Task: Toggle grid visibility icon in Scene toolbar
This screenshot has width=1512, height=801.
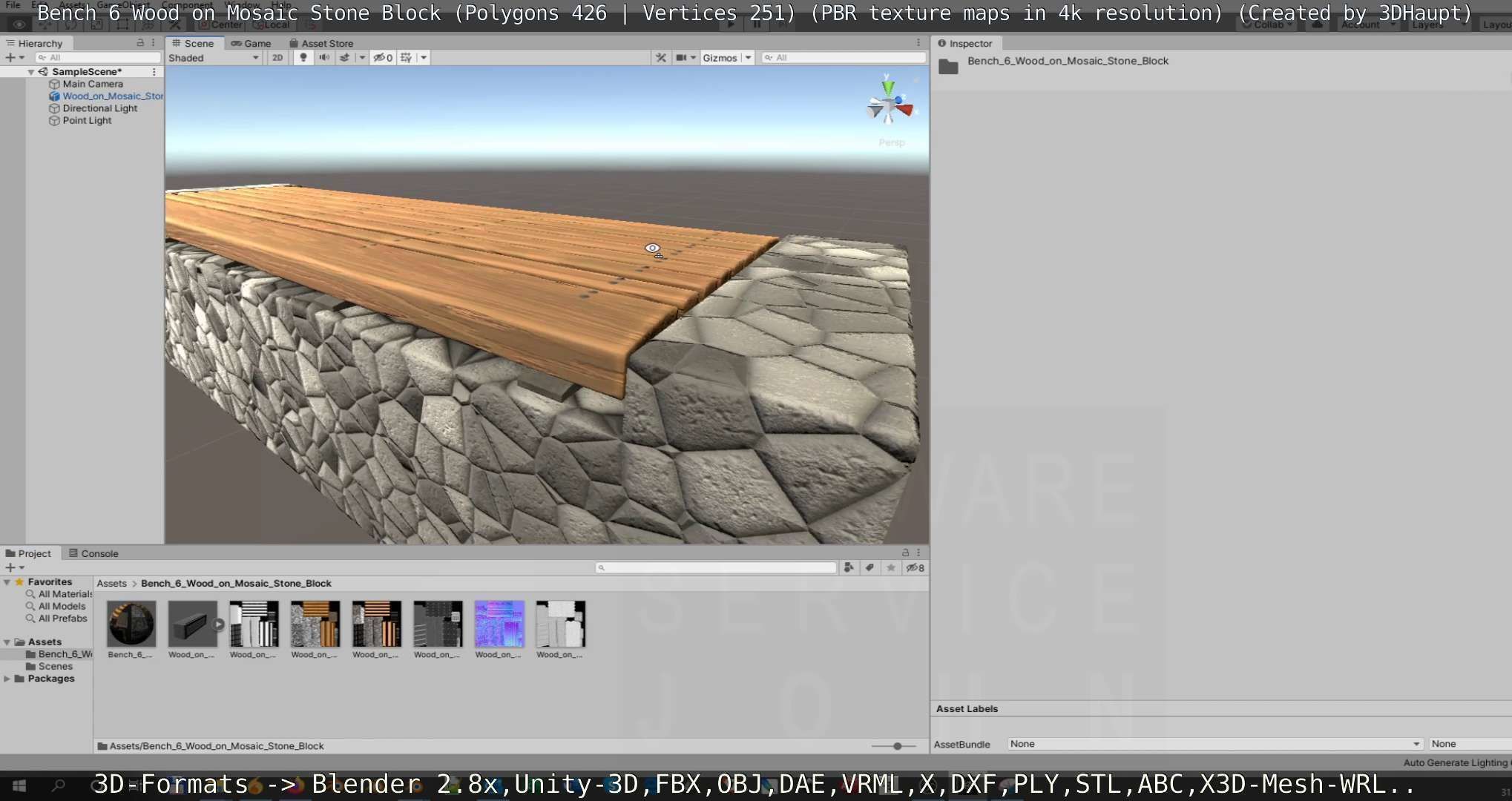Action: coord(406,58)
